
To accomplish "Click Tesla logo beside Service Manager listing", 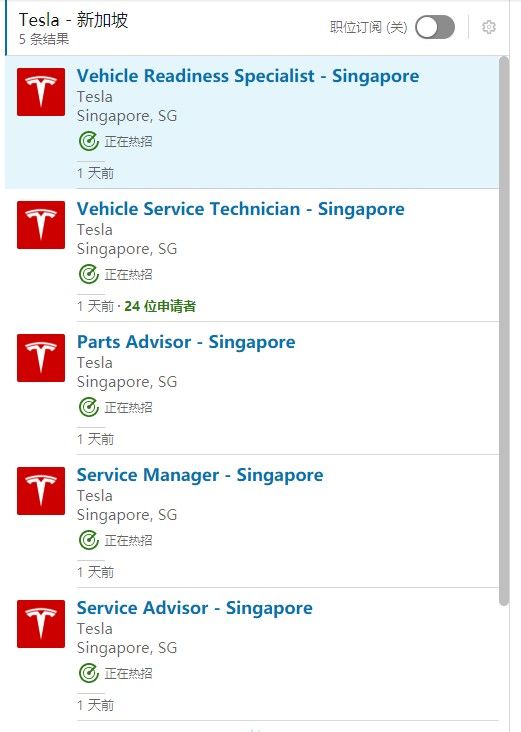I will point(41,491).
